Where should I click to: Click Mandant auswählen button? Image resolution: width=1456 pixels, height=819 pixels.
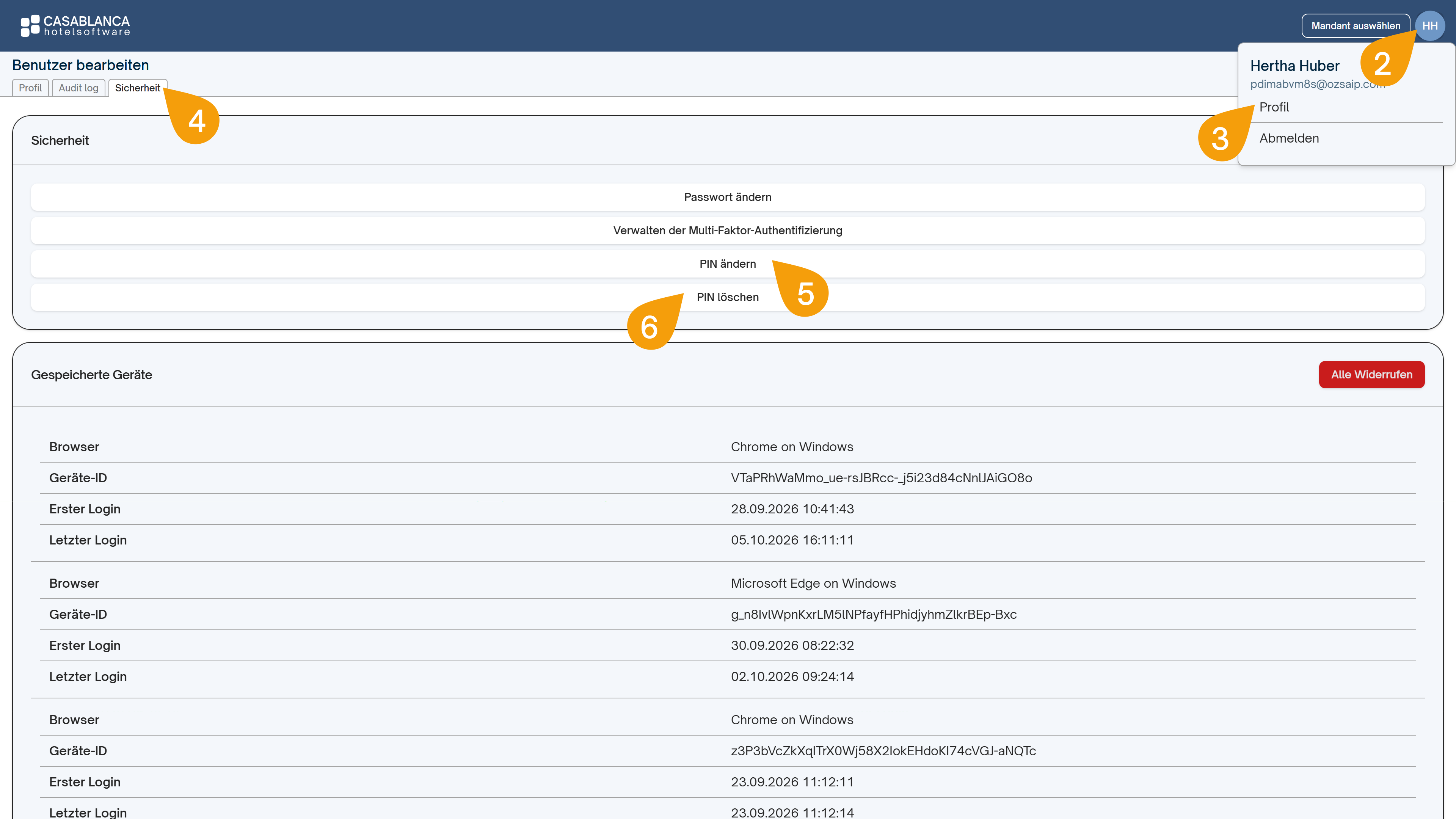coord(1356,26)
